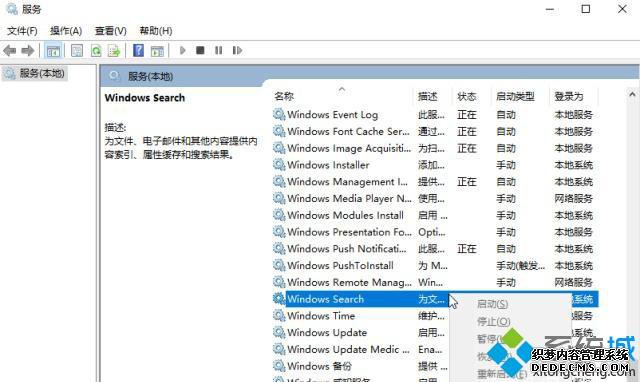Select the Windows Time service name

(x=321, y=316)
